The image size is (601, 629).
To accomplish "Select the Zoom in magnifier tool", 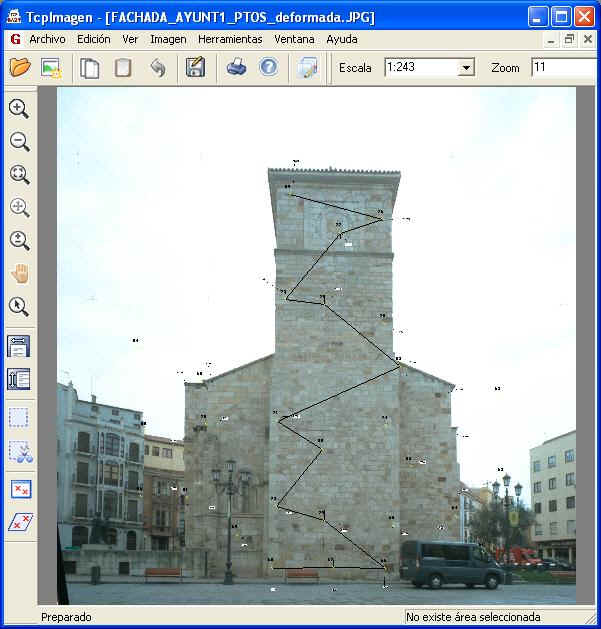I will tap(19, 109).
